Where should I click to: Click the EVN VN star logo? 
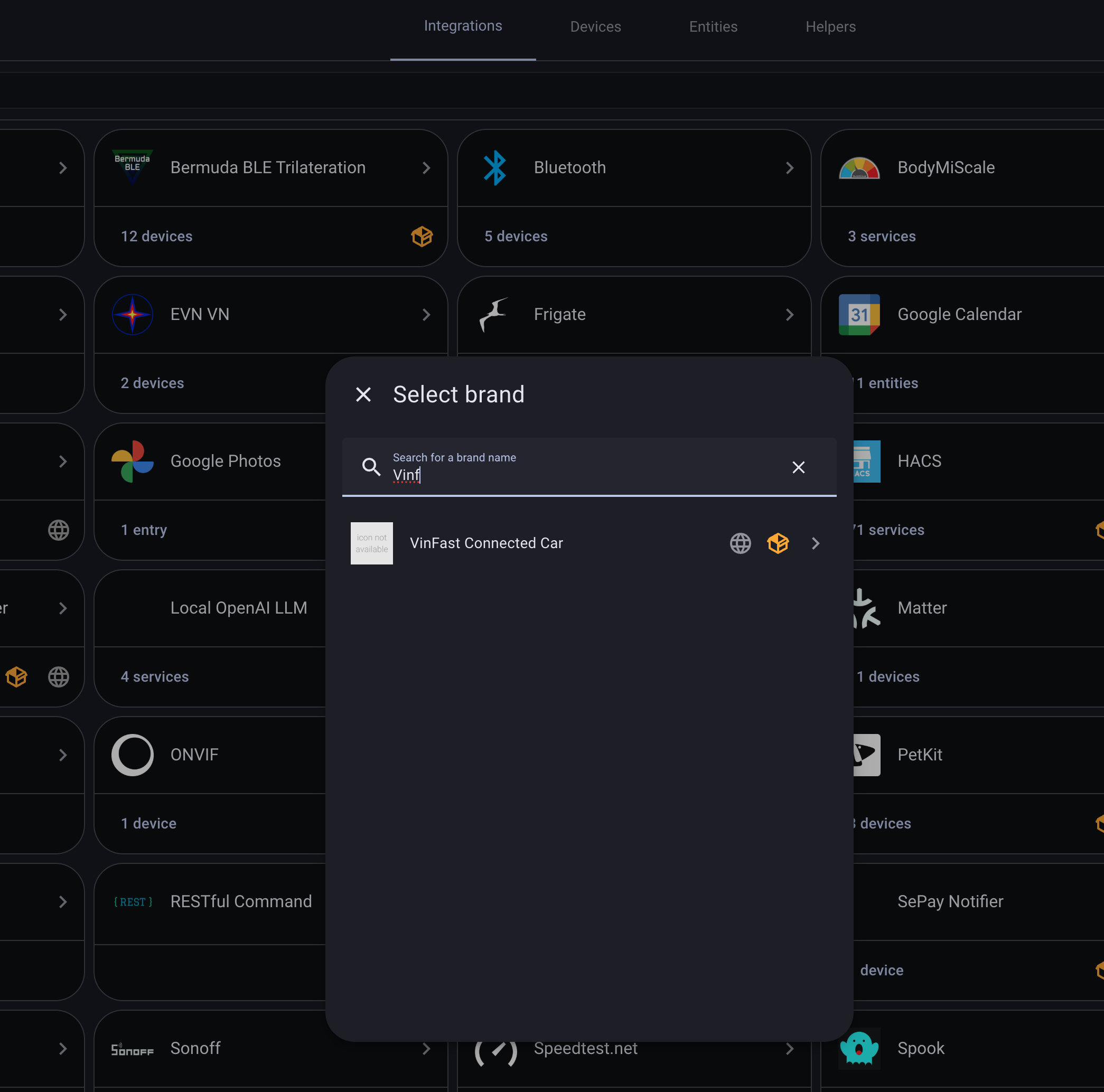pos(133,314)
